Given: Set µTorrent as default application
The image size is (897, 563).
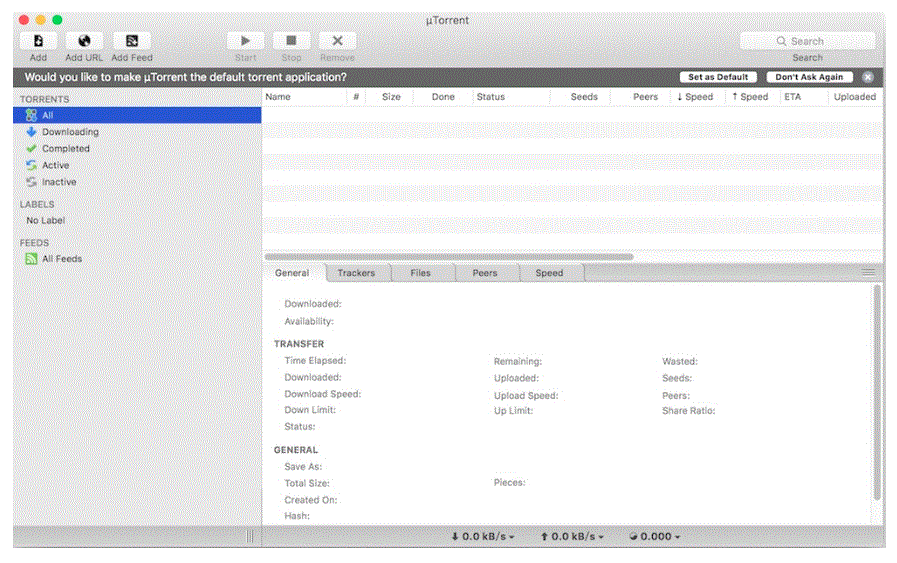Looking at the screenshot, I should [x=718, y=77].
